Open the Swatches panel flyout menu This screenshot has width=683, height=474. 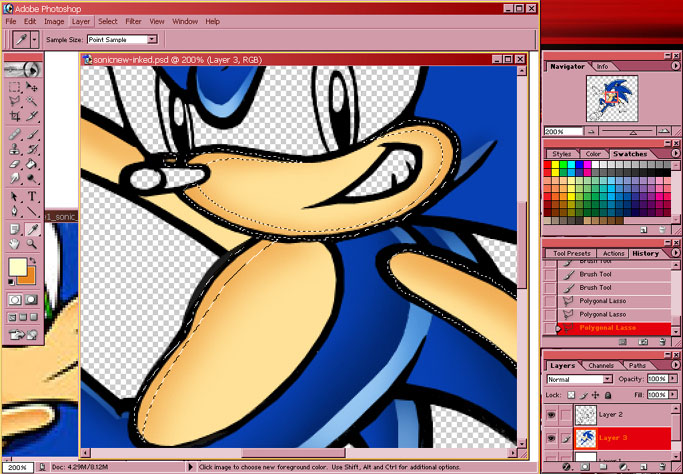tap(676, 153)
